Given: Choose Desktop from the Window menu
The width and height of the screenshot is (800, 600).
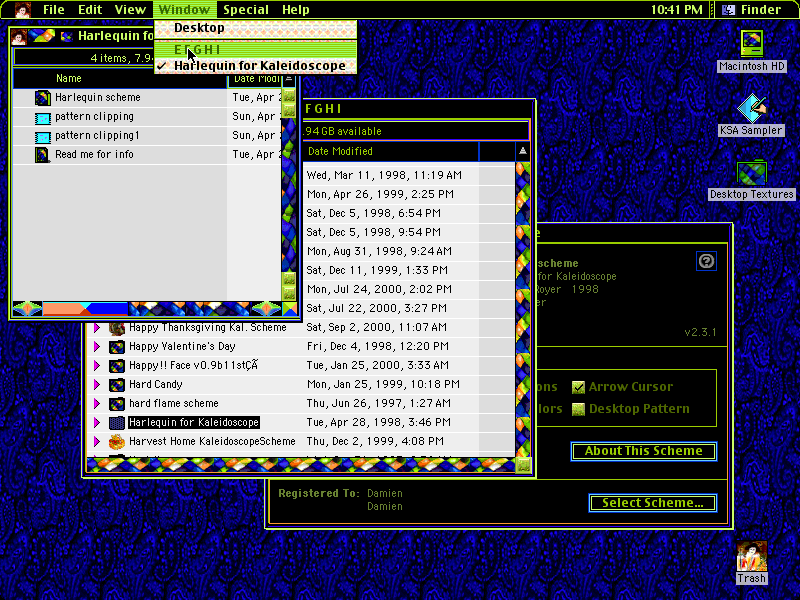Looking at the screenshot, I should [255, 28].
